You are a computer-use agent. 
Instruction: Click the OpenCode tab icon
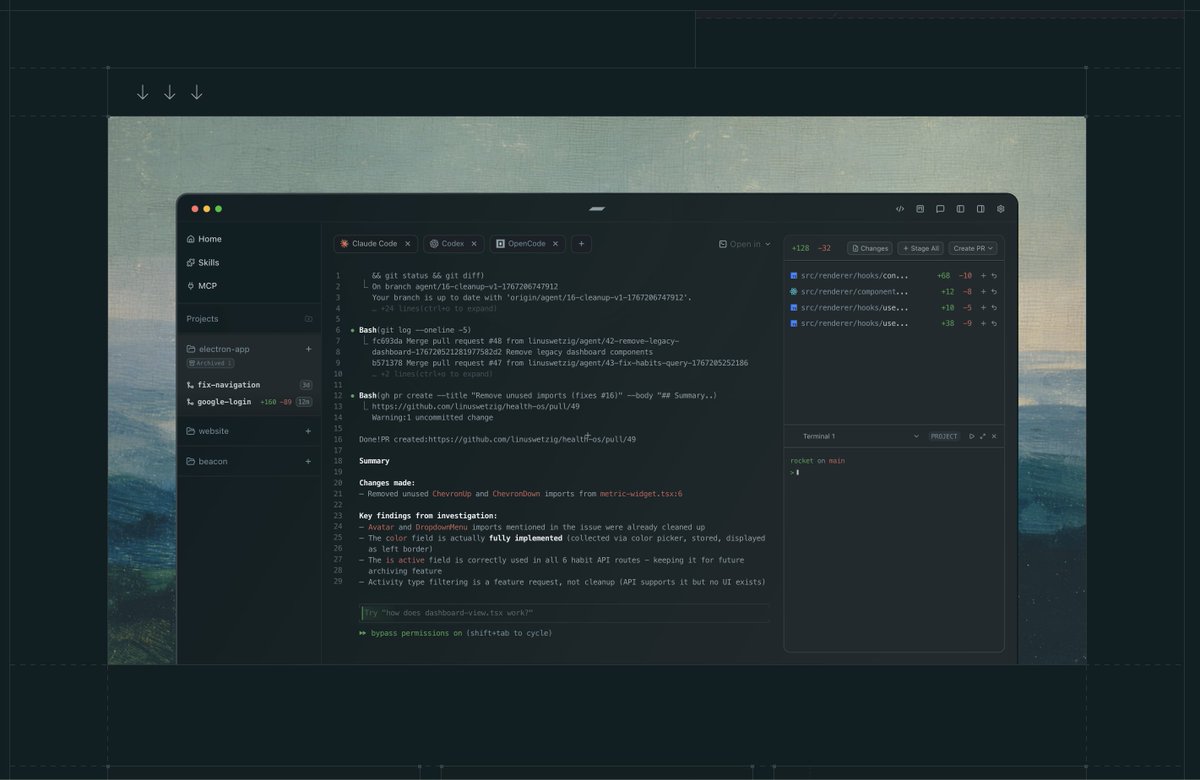(x=500, y=244)
